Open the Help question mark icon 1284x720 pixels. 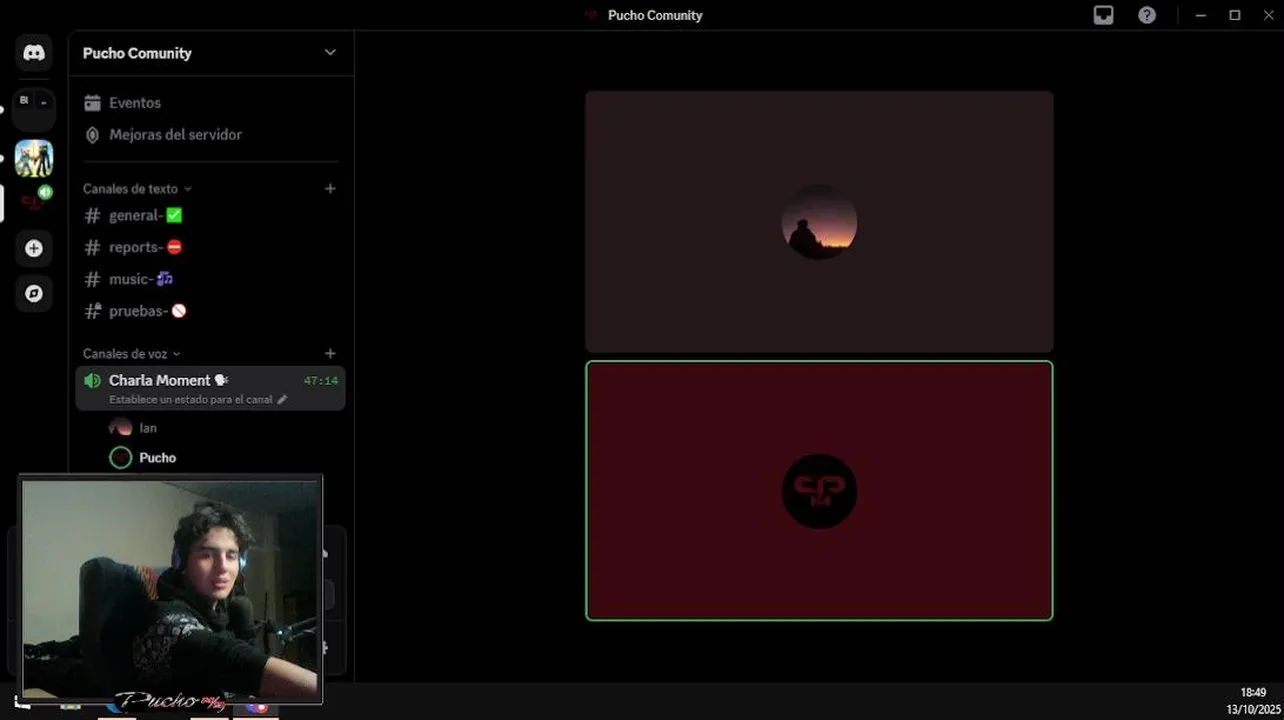[x=1147, y=15]
